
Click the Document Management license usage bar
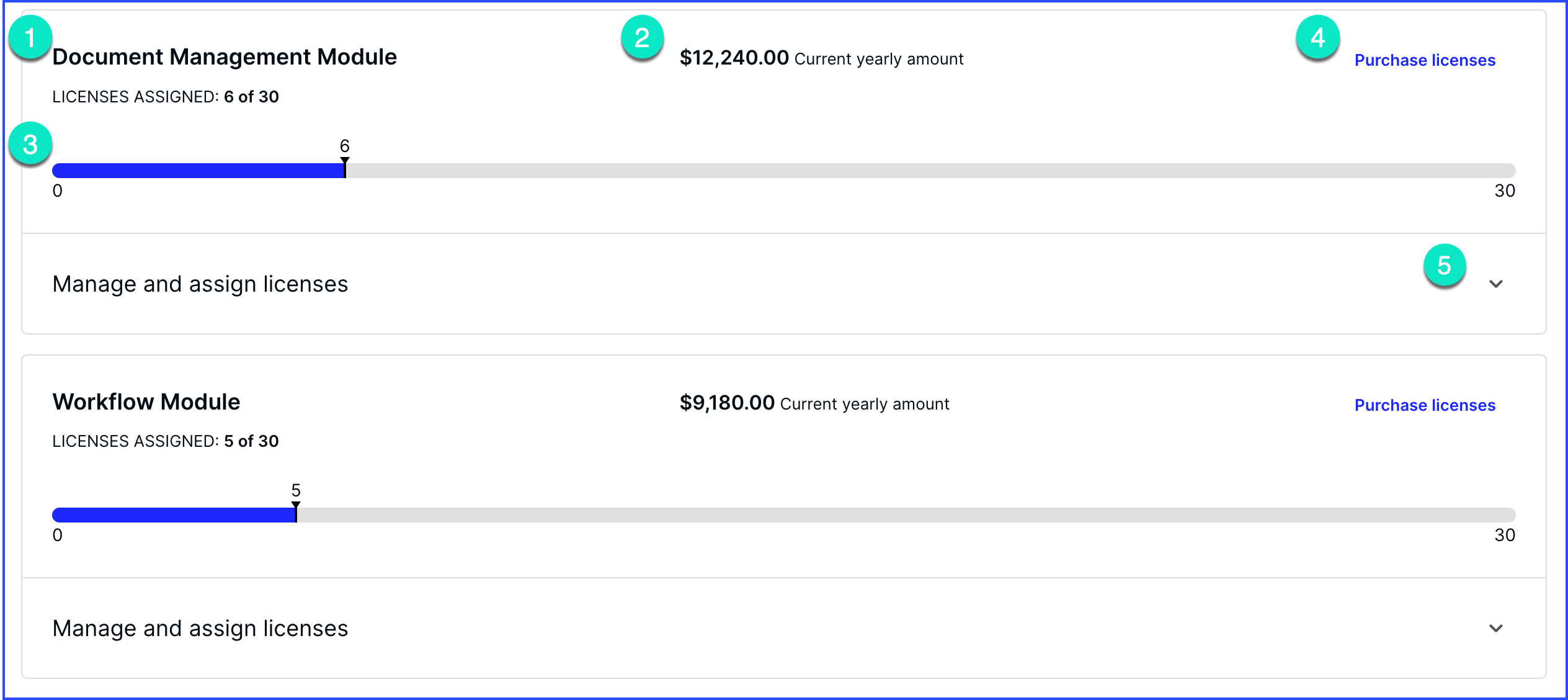coord(783,171)
